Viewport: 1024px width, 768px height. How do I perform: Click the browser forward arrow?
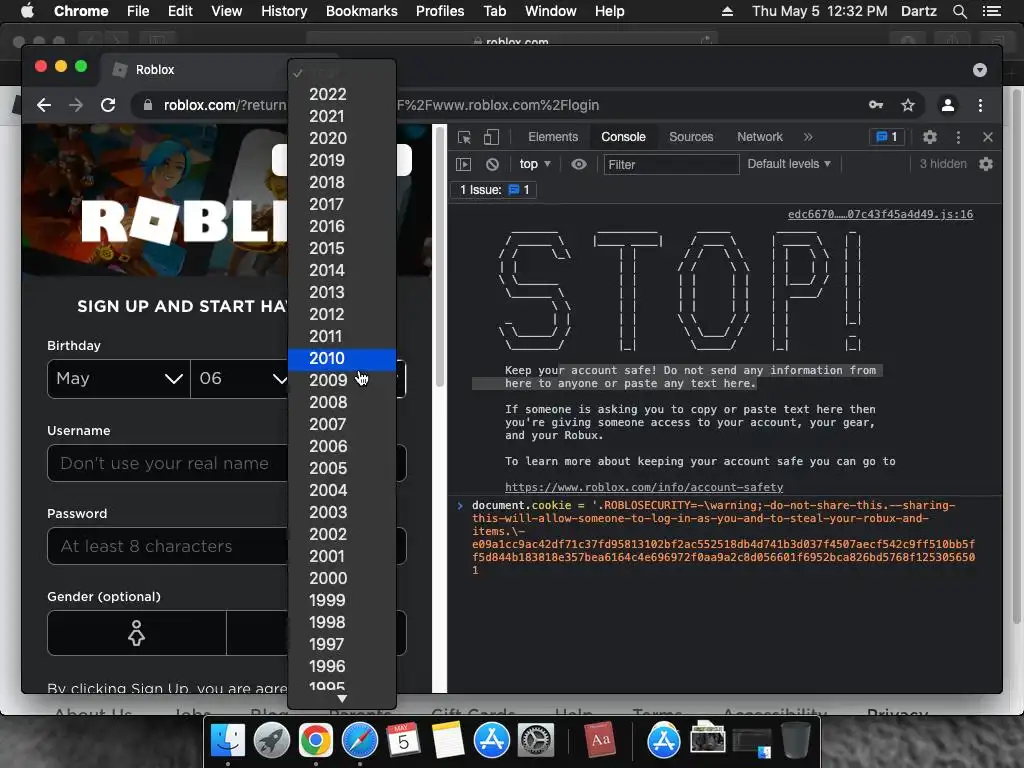(76, 105)
